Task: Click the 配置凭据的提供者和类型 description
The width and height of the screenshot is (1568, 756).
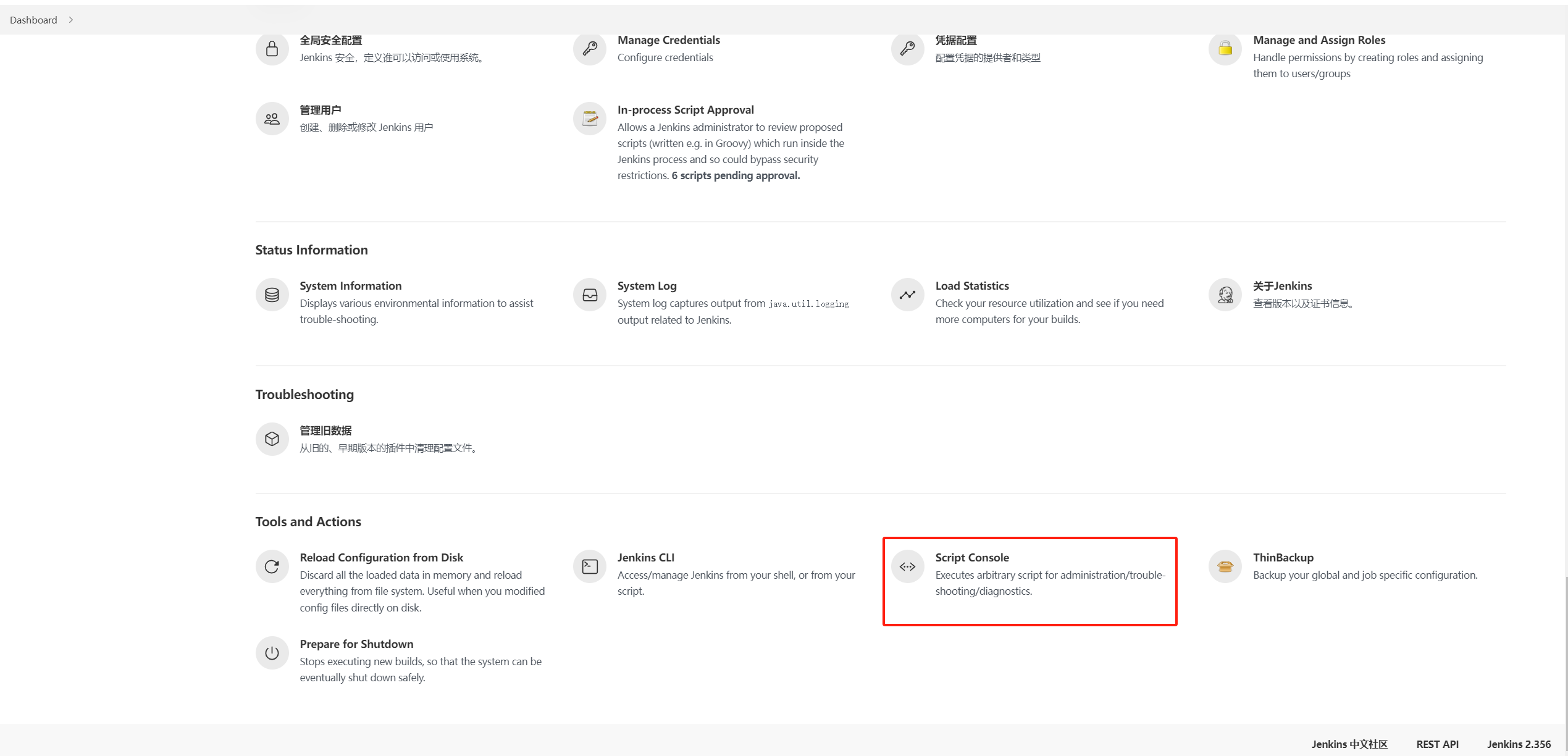Action: point(987,57)
